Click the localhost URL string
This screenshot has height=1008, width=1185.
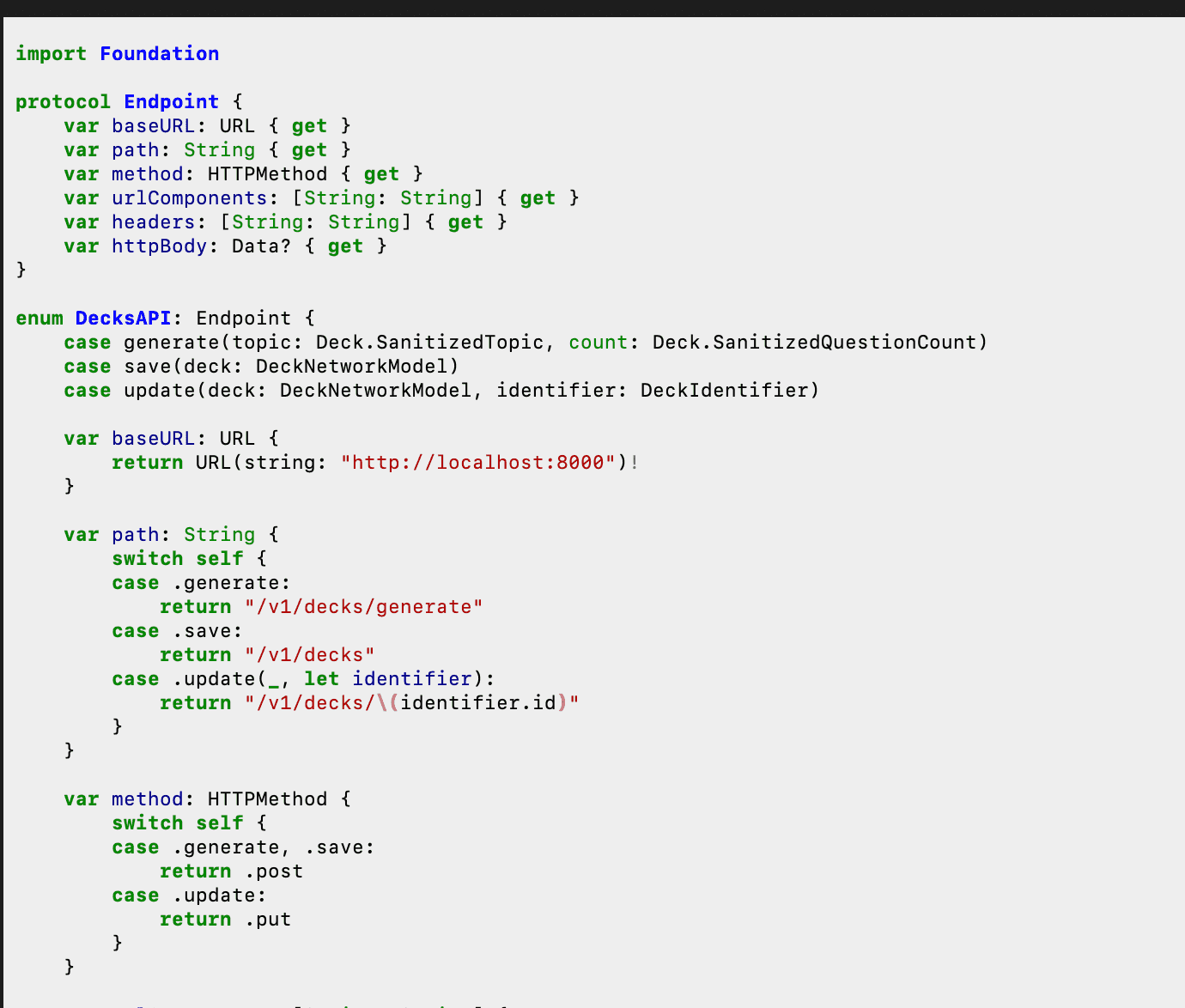[478, 462]
